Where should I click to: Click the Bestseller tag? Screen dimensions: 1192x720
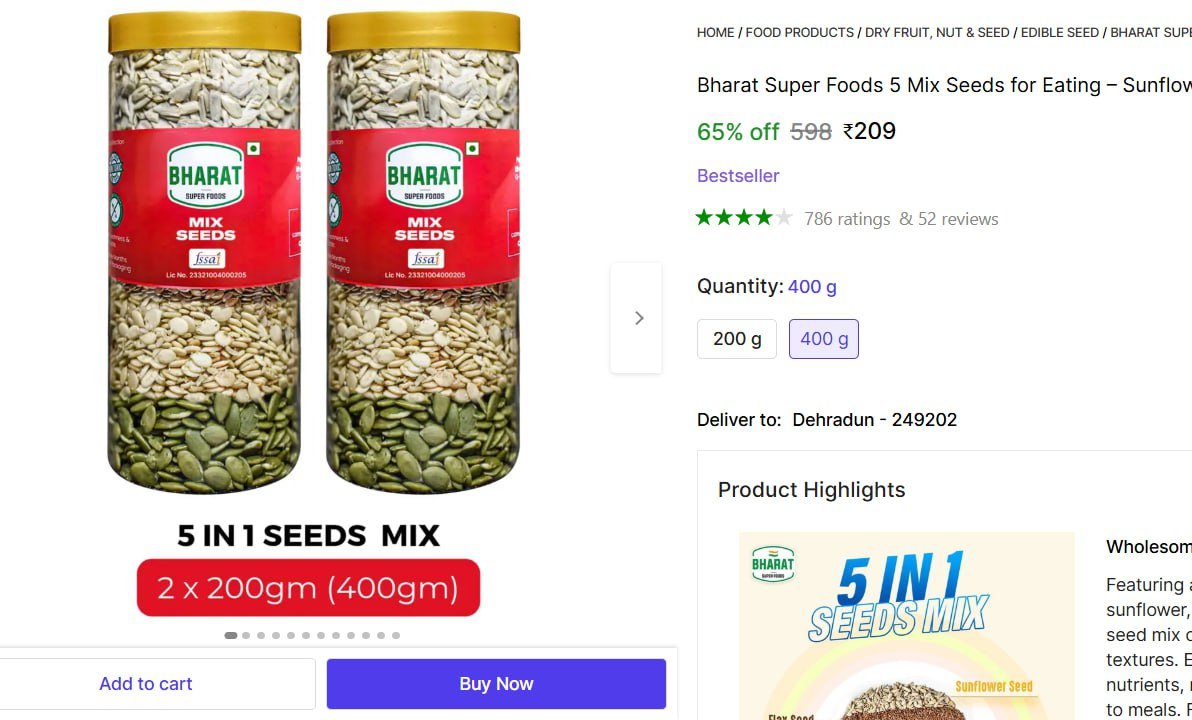click(738, 176)
